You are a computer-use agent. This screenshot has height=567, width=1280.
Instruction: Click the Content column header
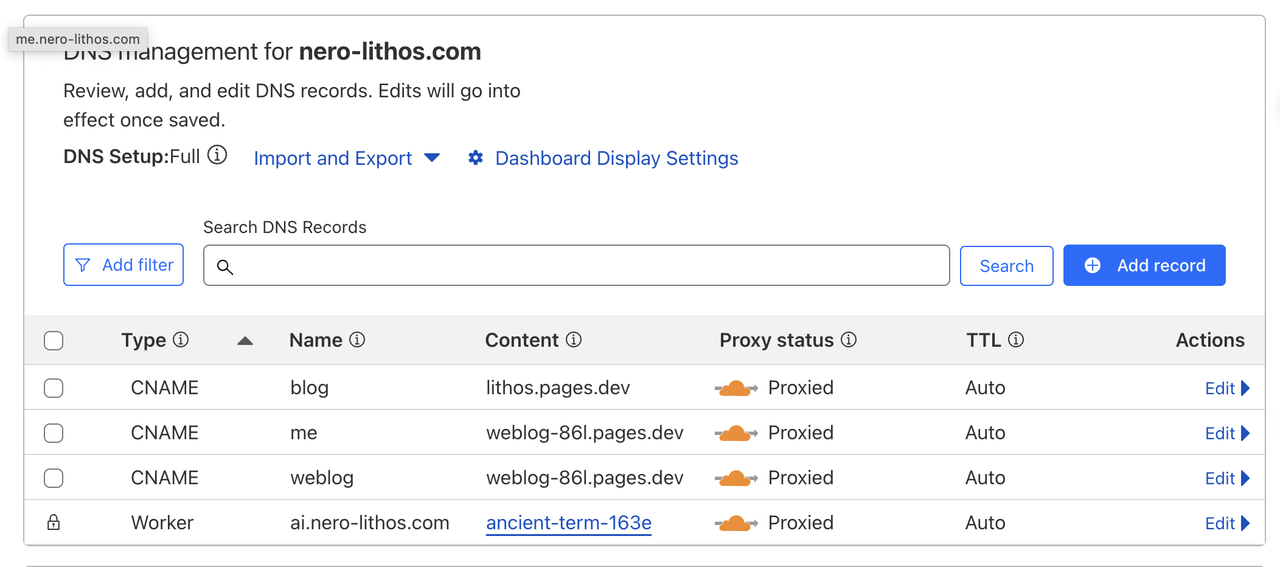coord(522,340)
